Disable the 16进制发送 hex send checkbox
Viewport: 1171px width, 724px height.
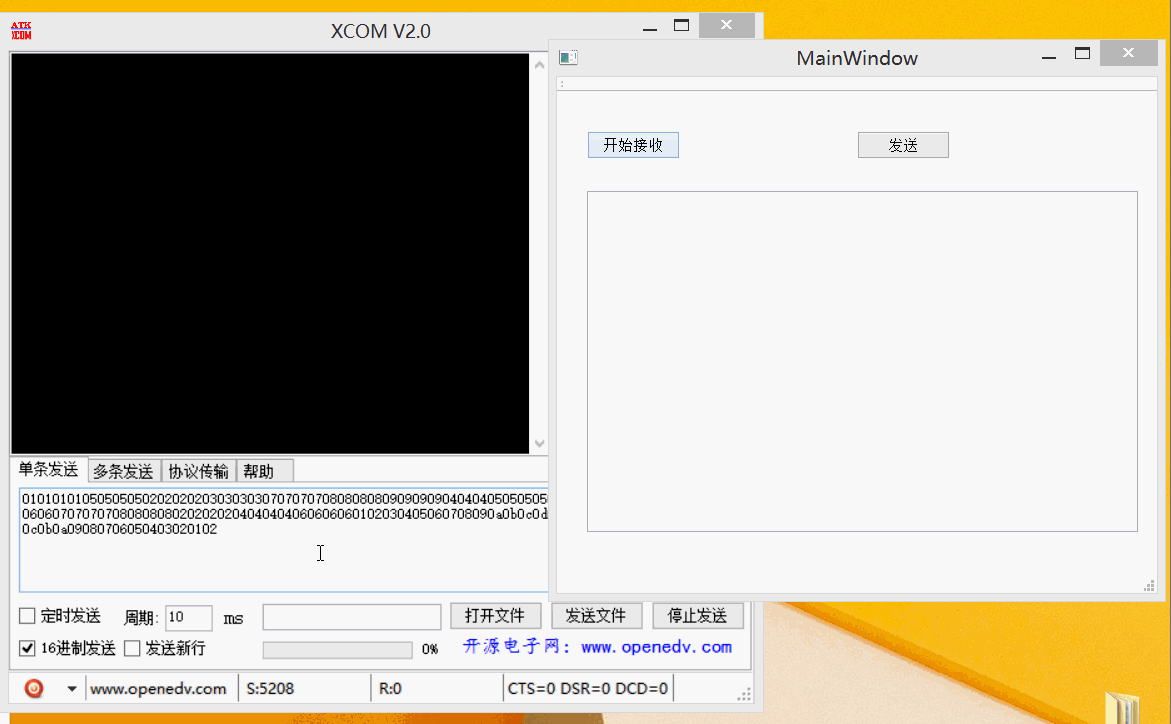(25, 648)
